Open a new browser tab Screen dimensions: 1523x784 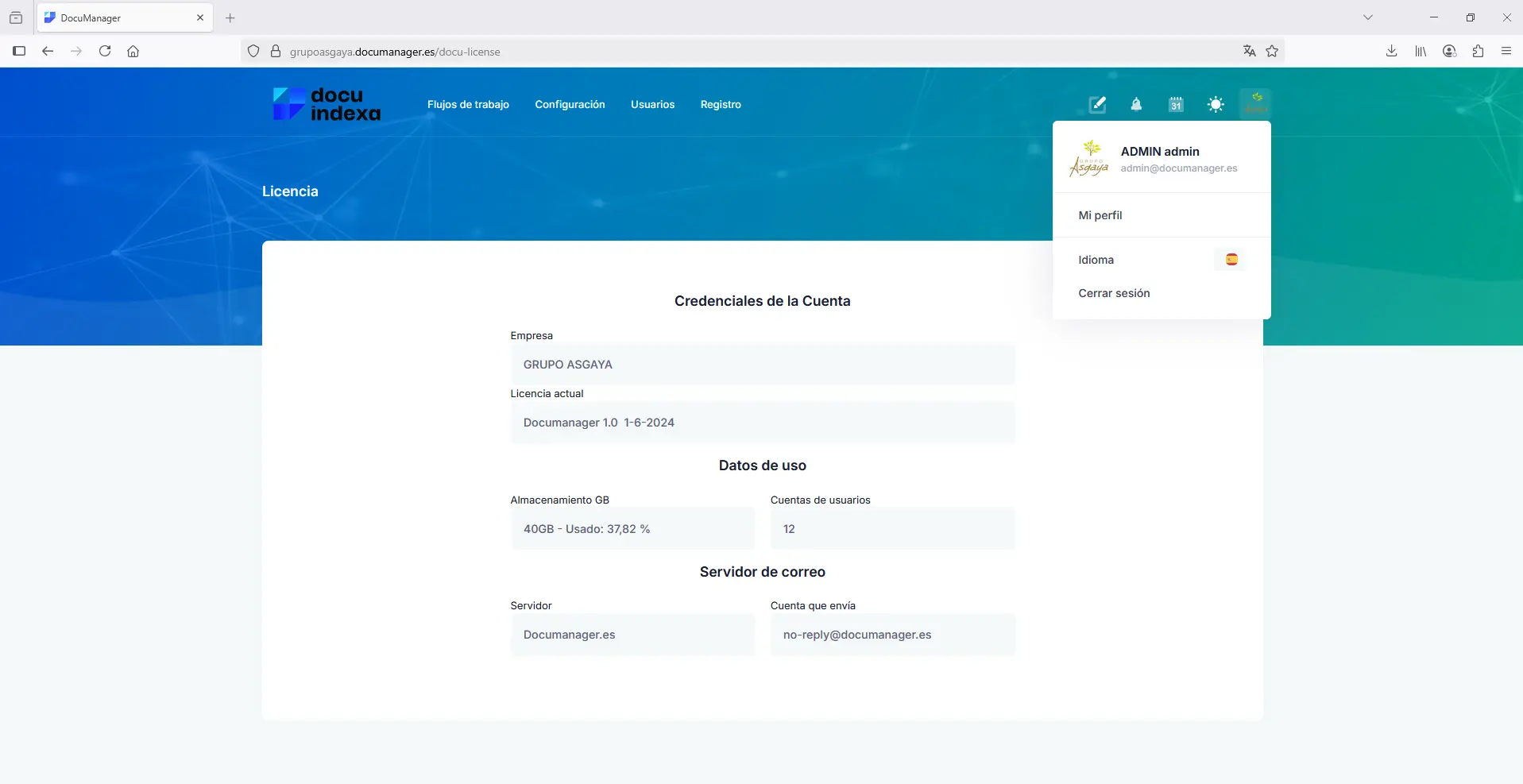[230, 17]
